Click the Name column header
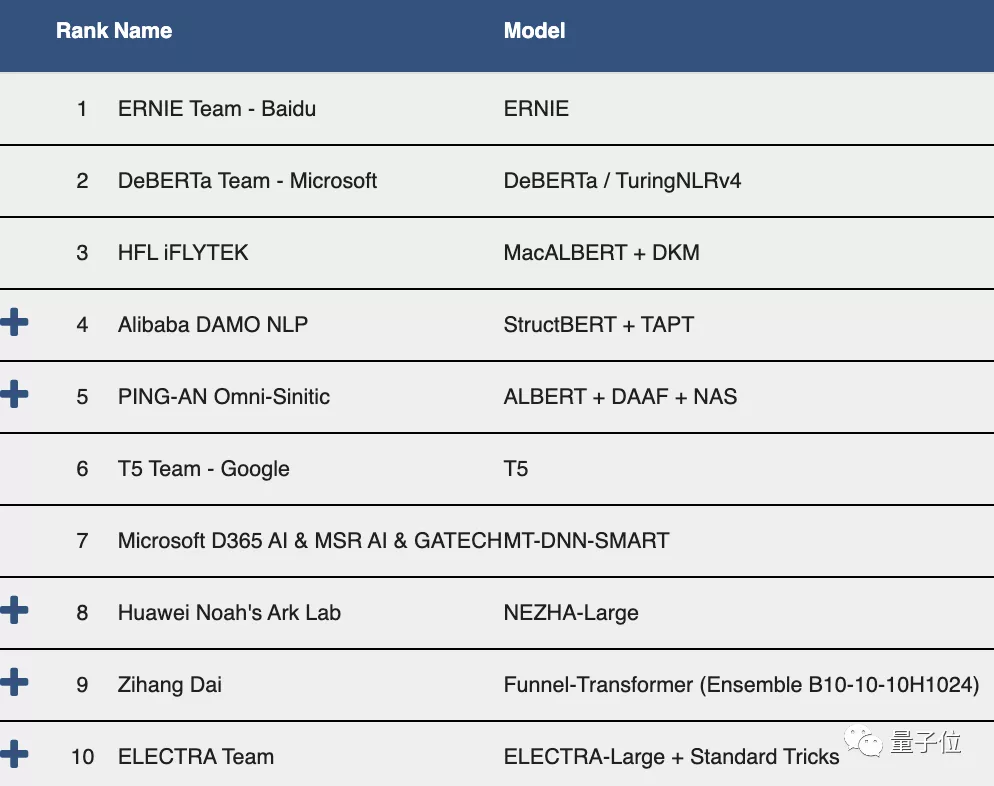Screen dimensions: 994x786 click(x=143, y=31)
